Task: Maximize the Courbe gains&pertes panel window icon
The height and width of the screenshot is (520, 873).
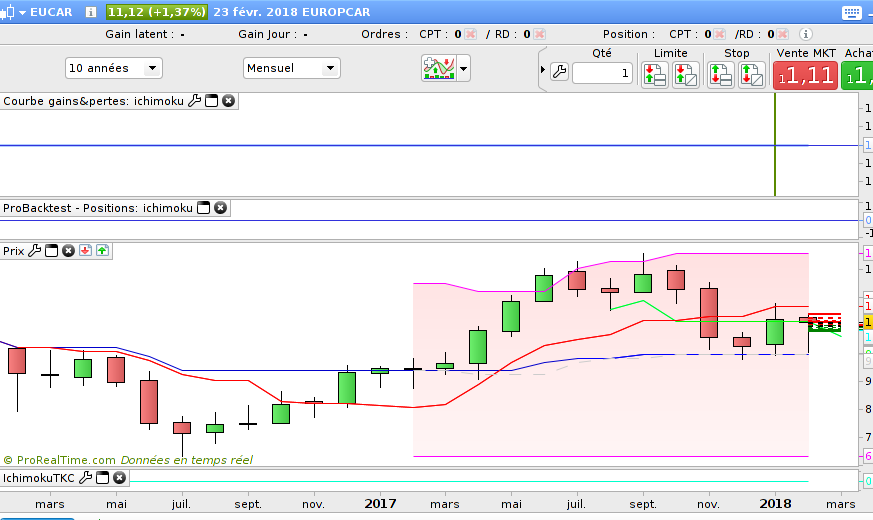Action: tap(212, 101)
